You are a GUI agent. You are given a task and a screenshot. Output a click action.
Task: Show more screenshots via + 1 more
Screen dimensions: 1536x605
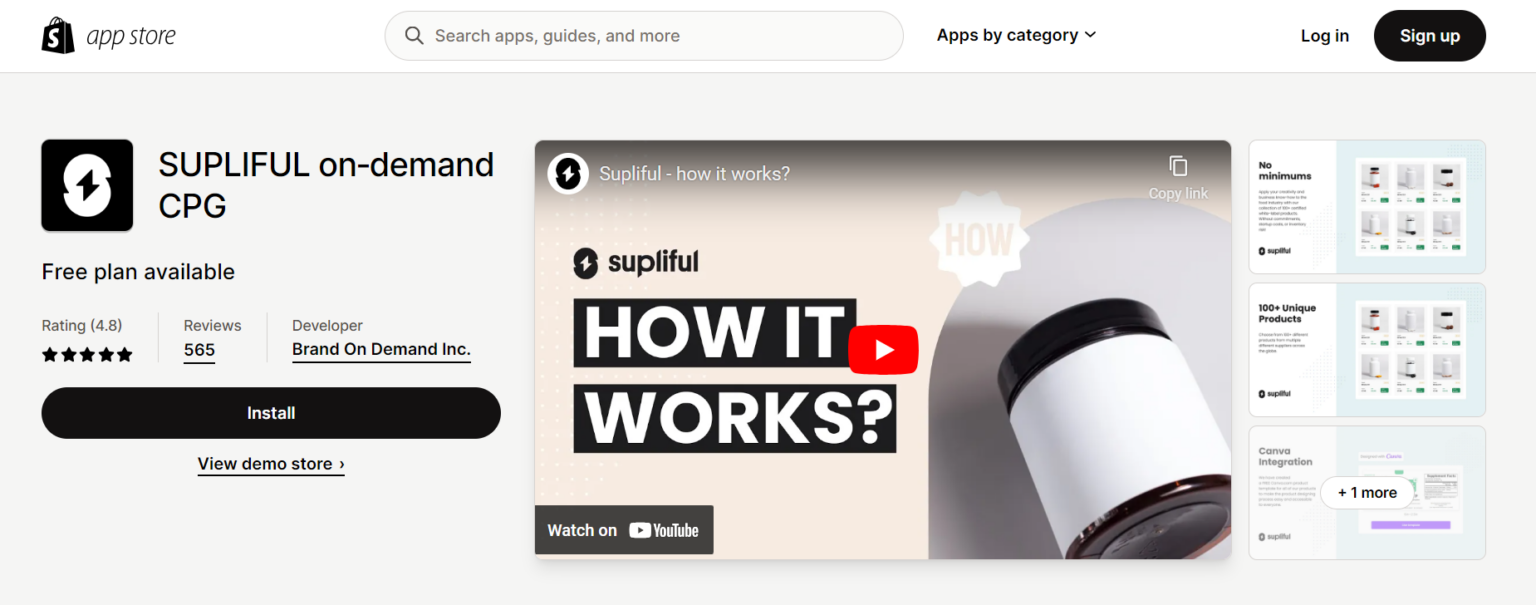1367,492
